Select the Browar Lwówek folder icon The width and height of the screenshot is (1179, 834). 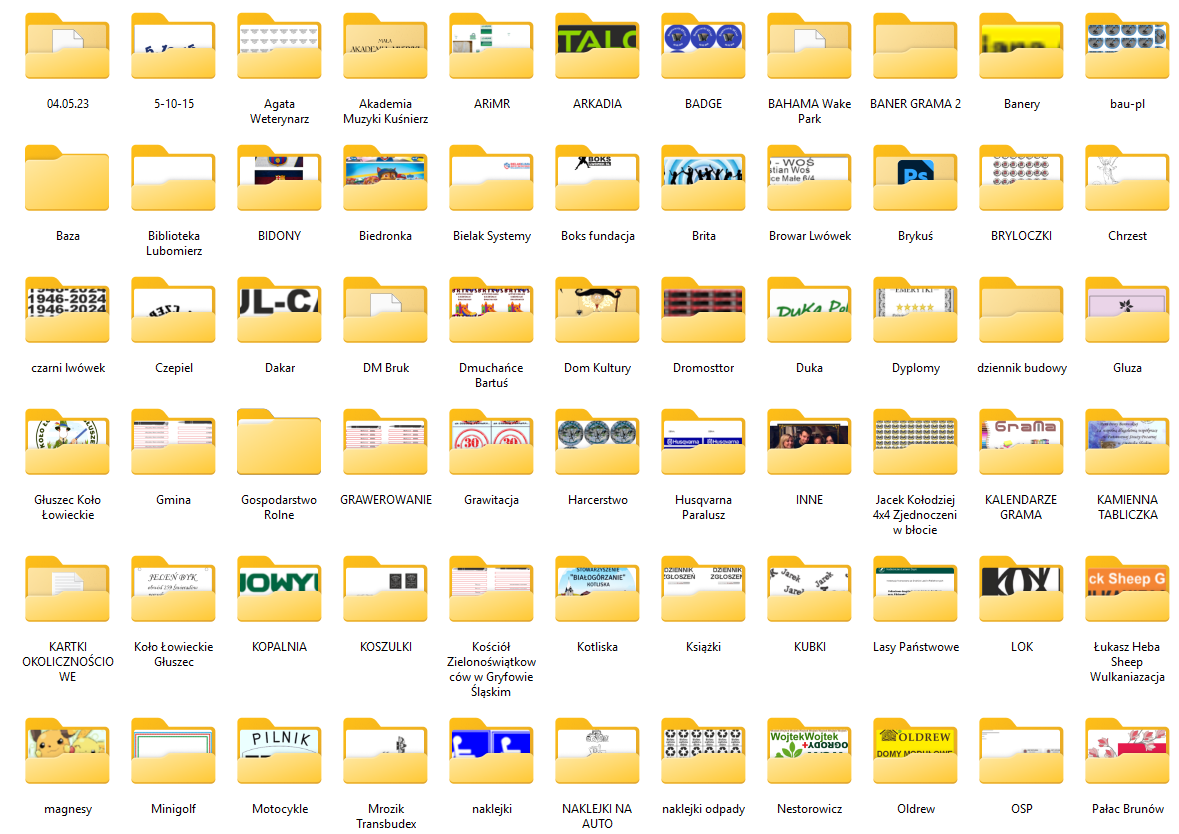pos(809,178)
